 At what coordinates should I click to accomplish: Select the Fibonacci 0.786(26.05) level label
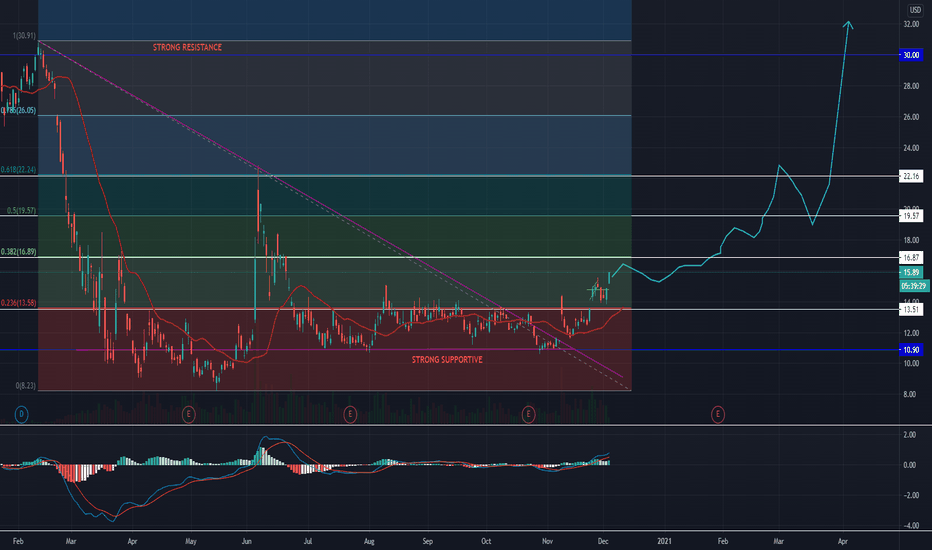coord(18,111)
